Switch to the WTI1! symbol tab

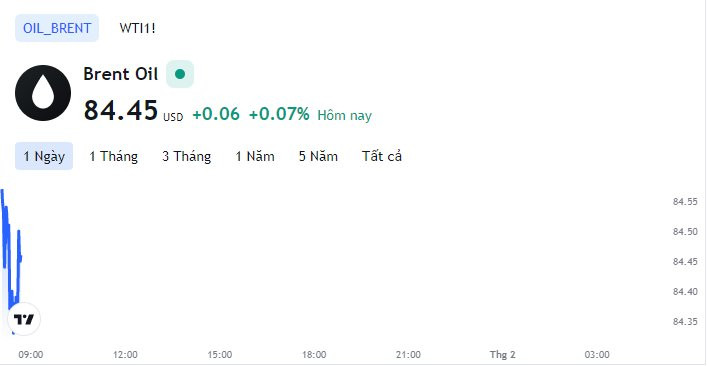pyautogui.click(x=138, y=28)
